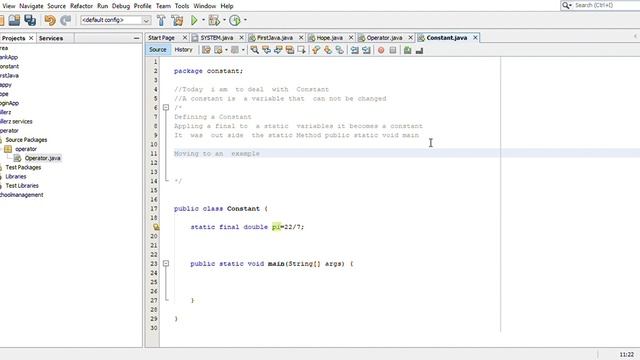Click the Stop Macro Recording icon

click(x=393, y=50)
